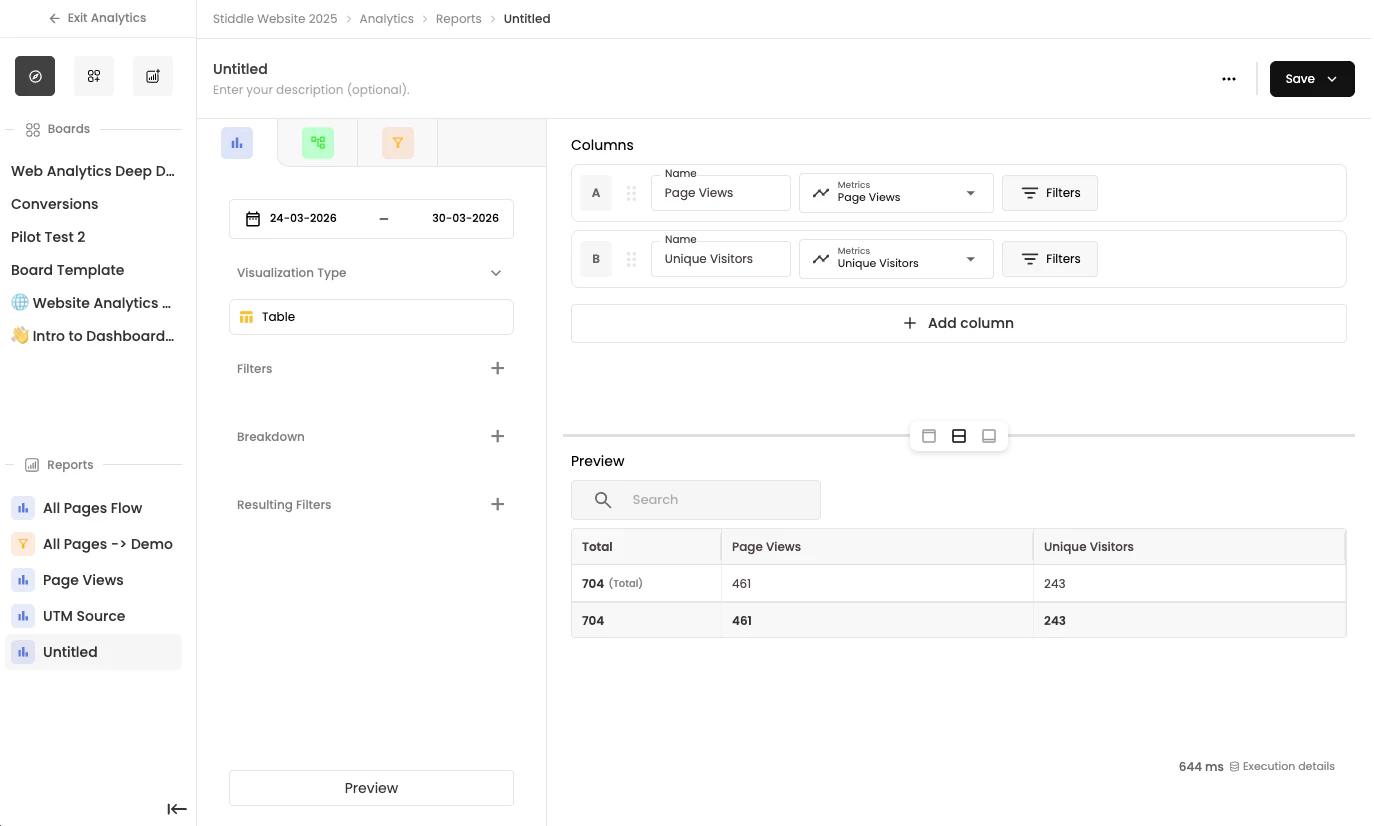The image size is (1374, 826).
Task: Click Execution details database icon
Action: pyautogui.click(x=1234, y=766)
